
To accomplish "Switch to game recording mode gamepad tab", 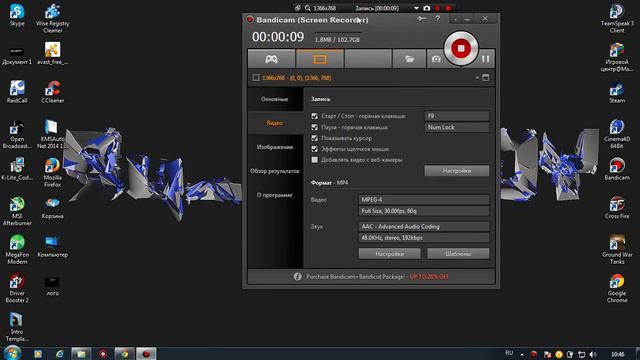I will coord(271,59).
